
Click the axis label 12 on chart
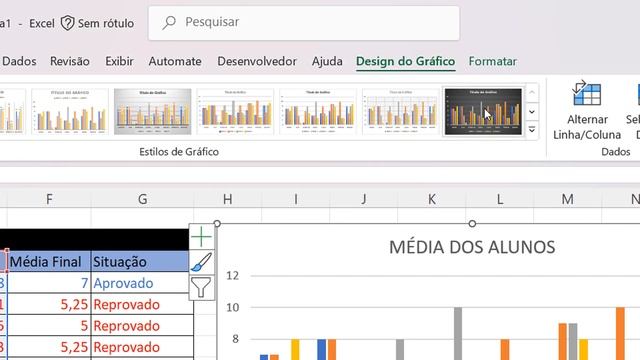click(x=233, y=276)
